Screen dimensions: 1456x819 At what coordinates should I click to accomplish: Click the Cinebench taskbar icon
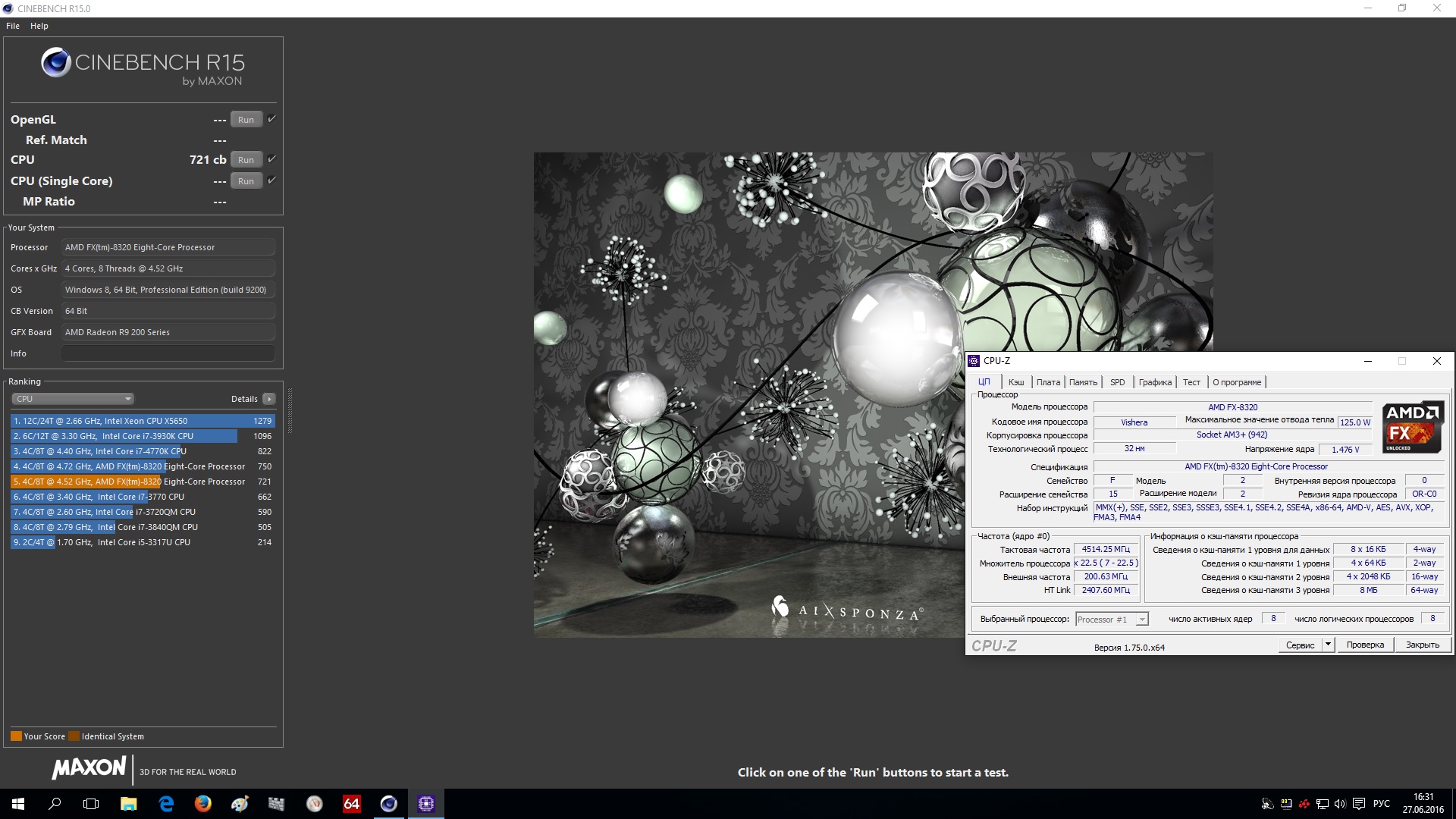388,804
